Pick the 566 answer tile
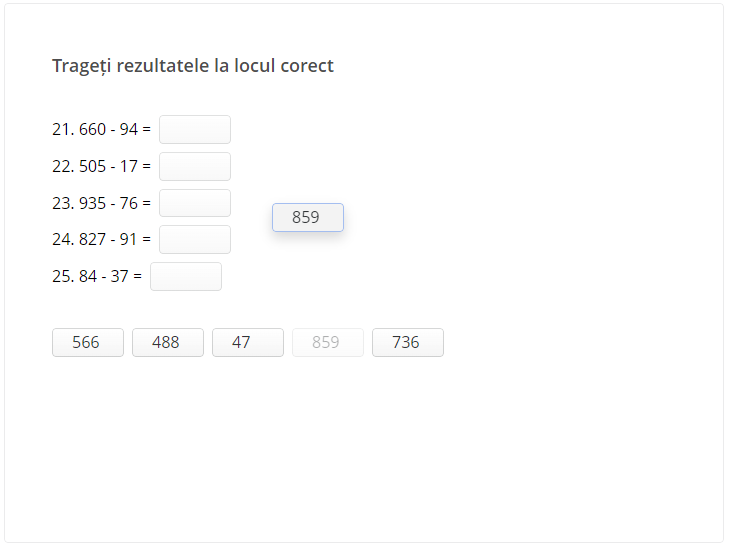The height and width of the screenshot is (546, 729). pos(88,343)
